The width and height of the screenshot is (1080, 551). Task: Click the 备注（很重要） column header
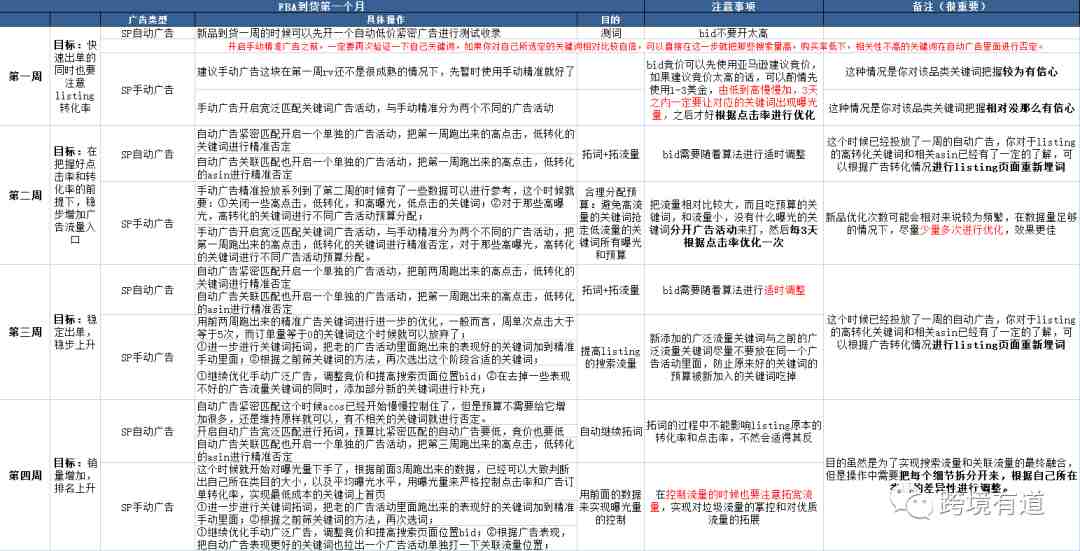click(x=951, y=6)
